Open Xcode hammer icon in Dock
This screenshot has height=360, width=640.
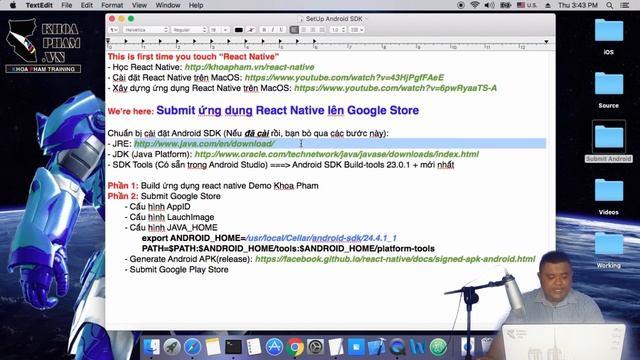377,347
